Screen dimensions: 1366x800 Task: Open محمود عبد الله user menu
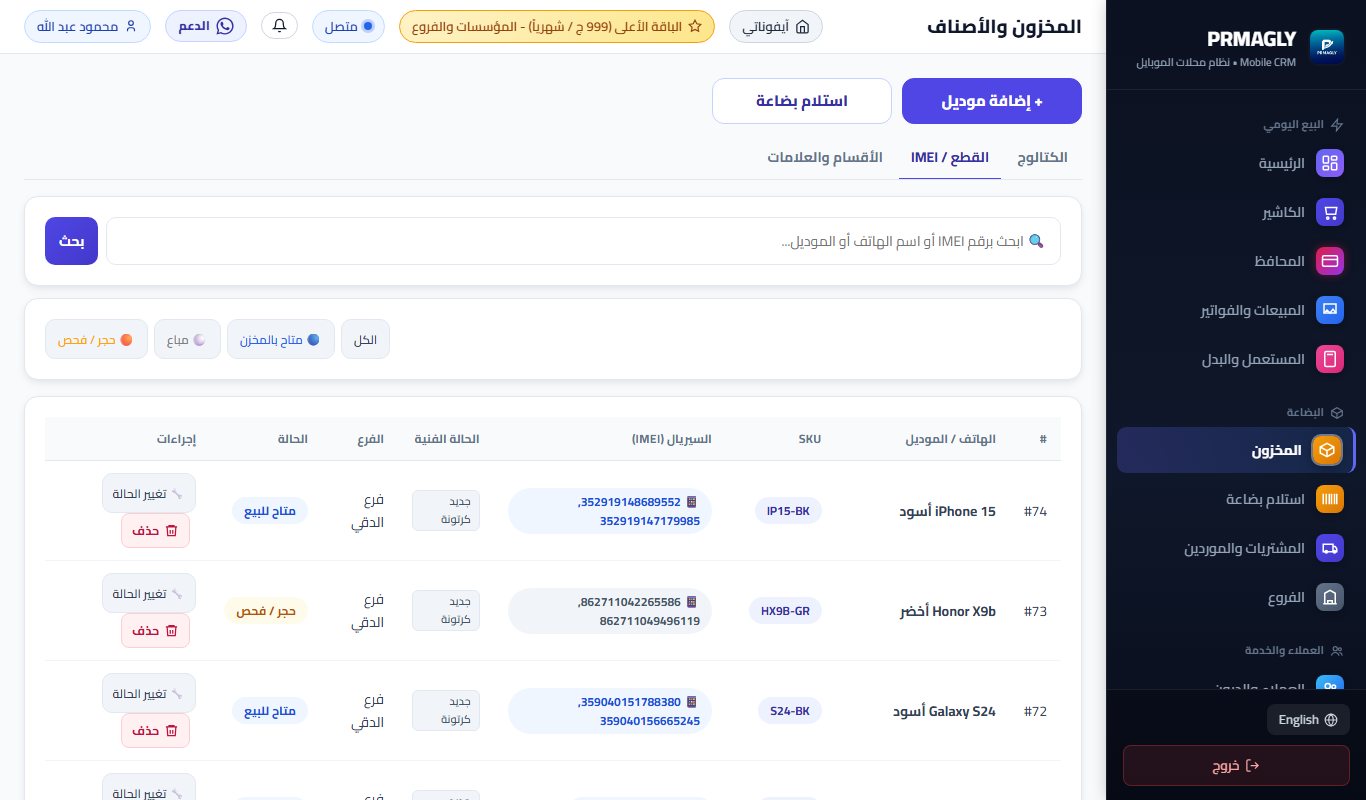coord(87,26)
